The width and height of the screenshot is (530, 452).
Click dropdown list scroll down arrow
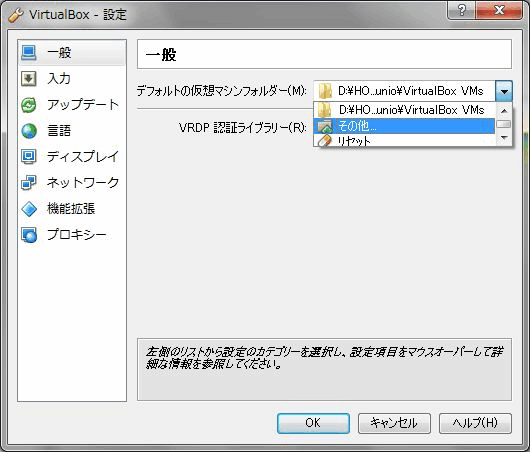click(x=504, y=137)
